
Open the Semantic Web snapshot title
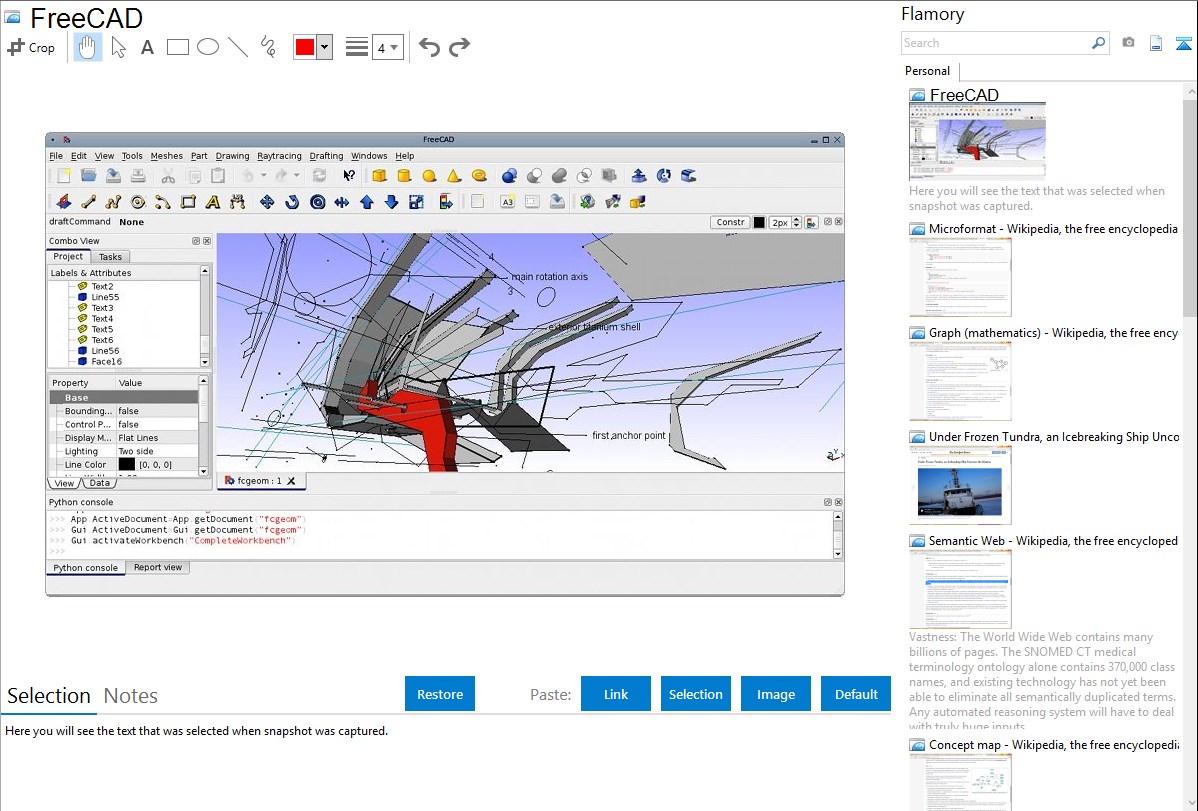pyautogui.click(x=1053, y=540)
